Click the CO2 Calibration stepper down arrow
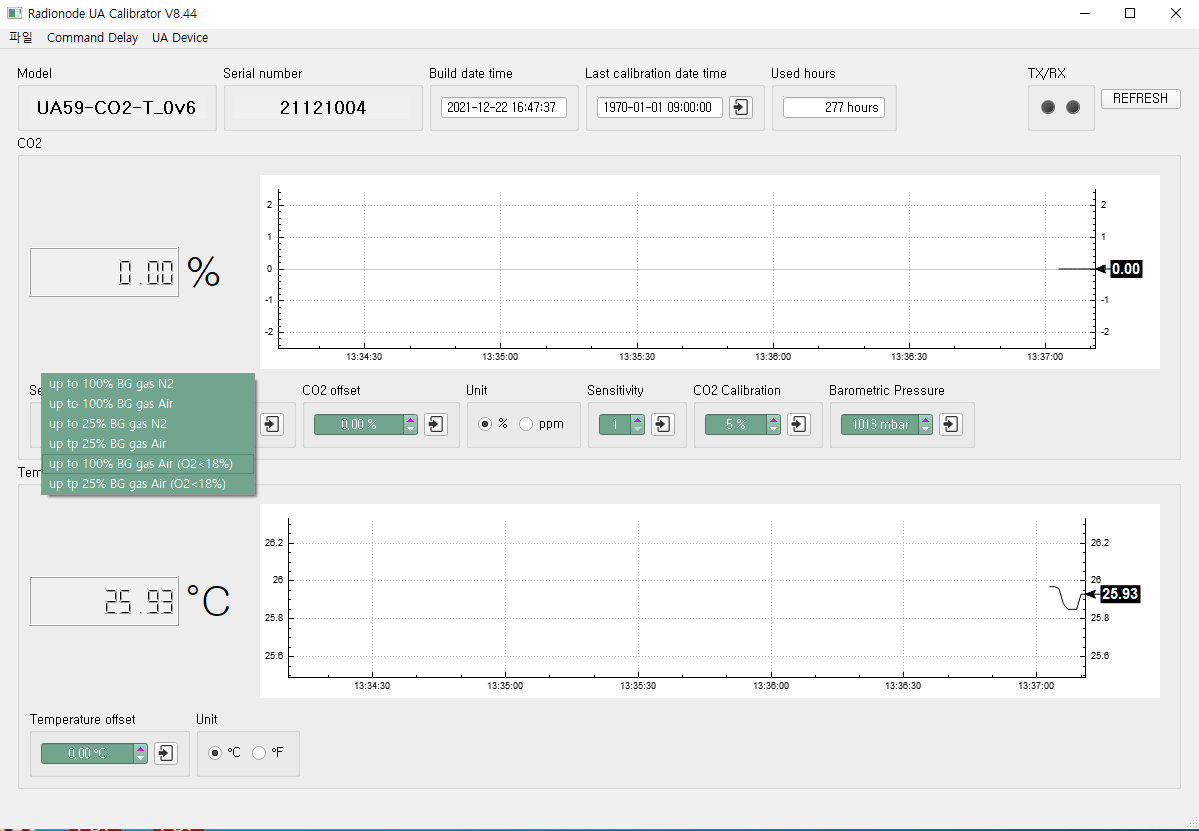Viewport: 1199px width, 831px height. pyautogui.click(x=771, y=429)
